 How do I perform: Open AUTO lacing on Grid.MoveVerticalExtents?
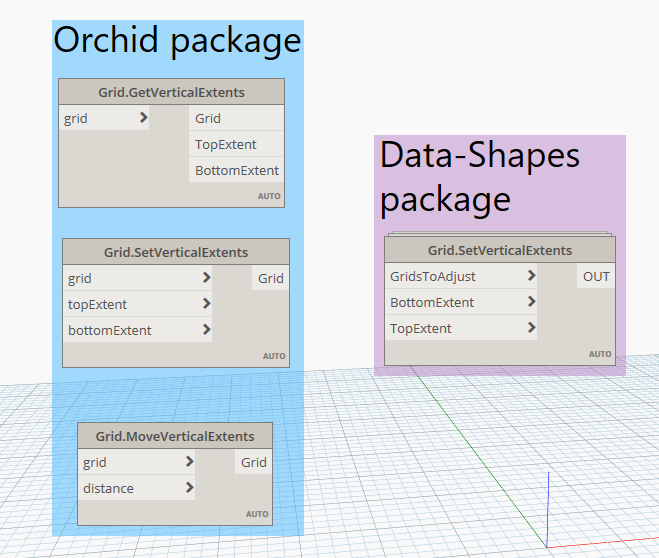click(x=257, y=514)
